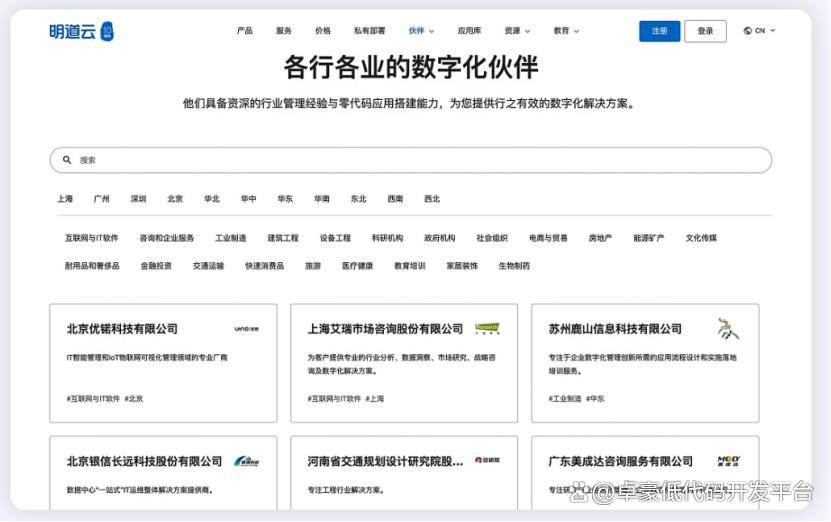Filter by region 深圳
The image size is (831, 522).
click(x=138, y=199)
